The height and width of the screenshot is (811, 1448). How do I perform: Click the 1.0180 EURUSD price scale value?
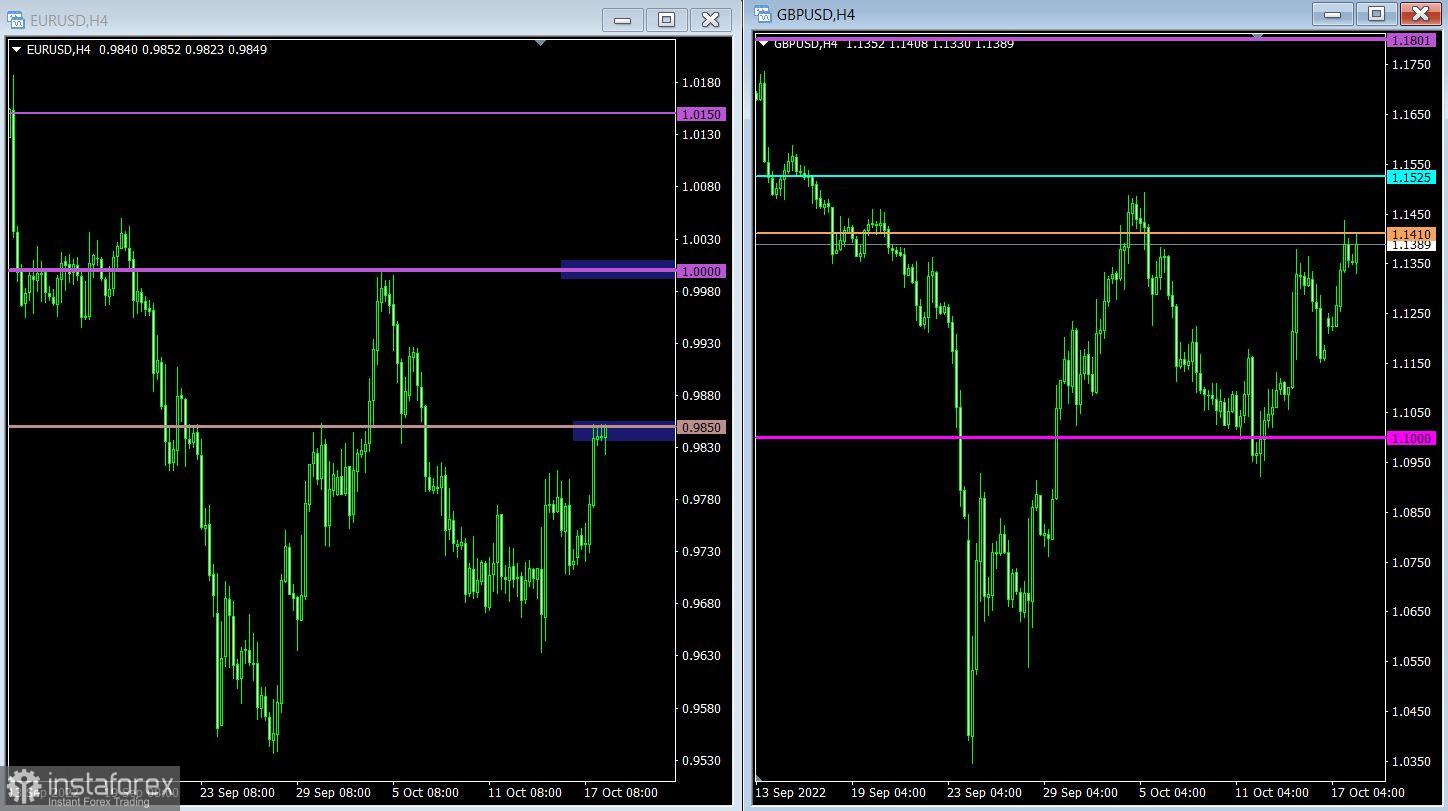click(x=701, y=83)
